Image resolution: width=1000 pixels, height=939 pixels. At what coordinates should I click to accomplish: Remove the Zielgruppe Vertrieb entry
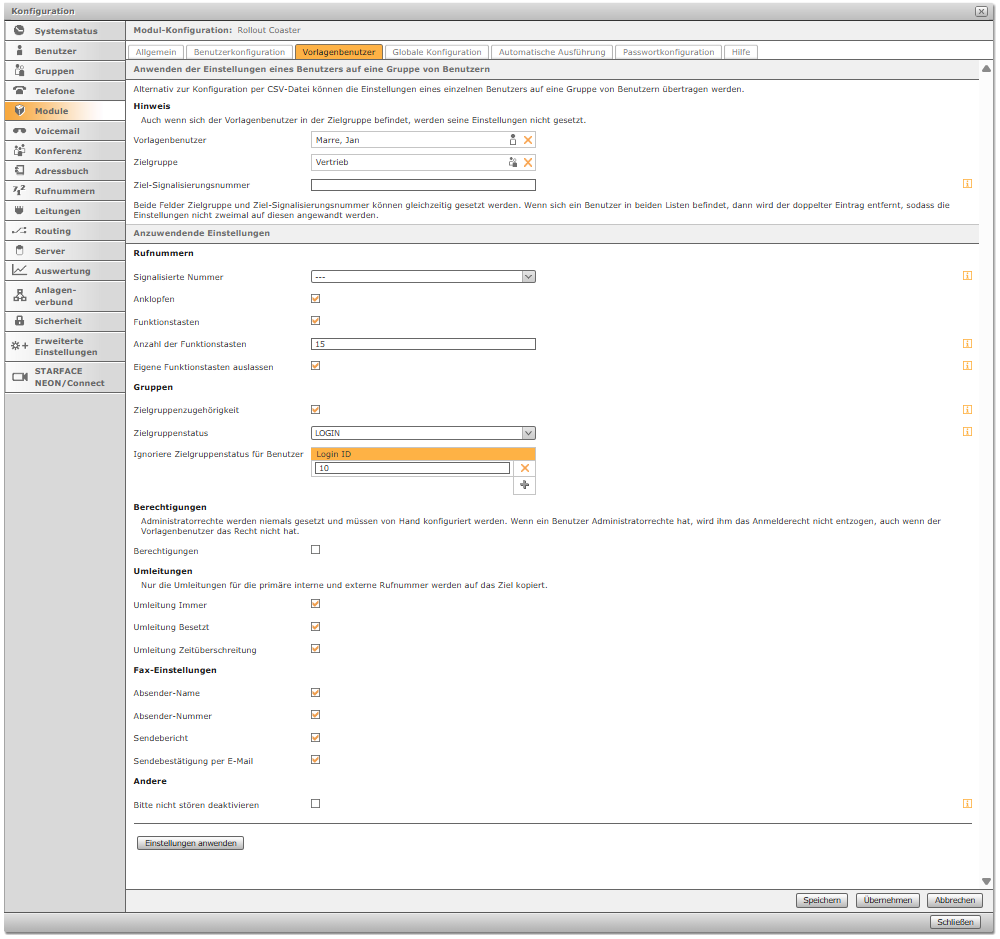pyautogui.click(x=528, y=162)
